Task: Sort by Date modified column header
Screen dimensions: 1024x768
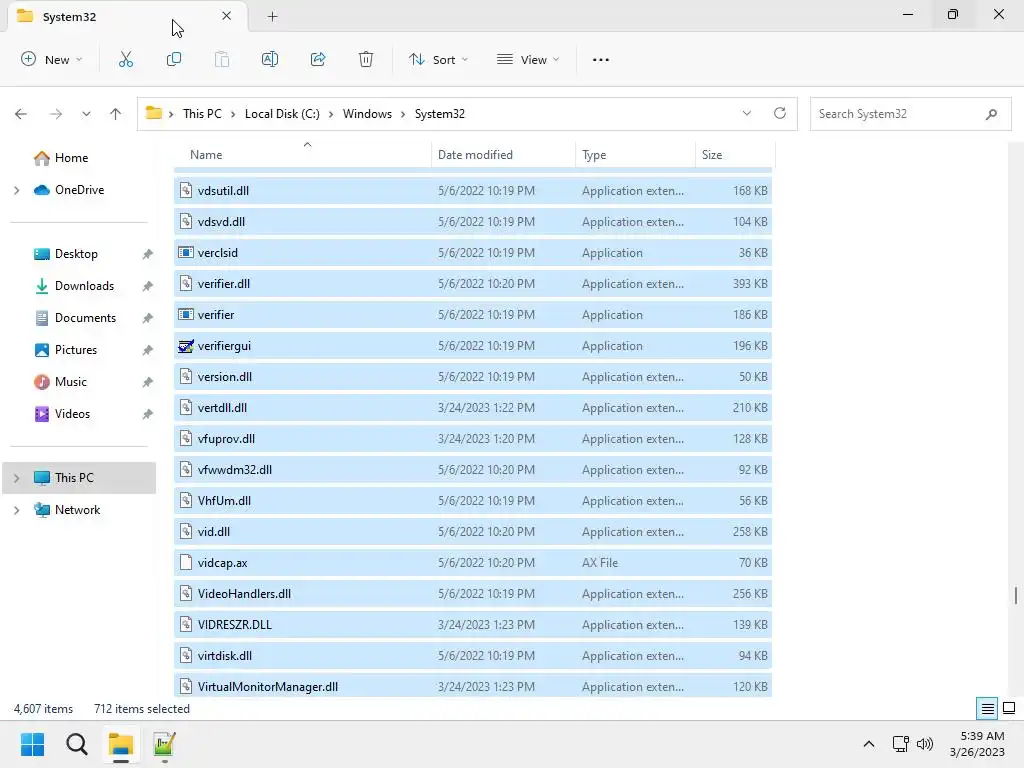Action: [x=503, y=155]
